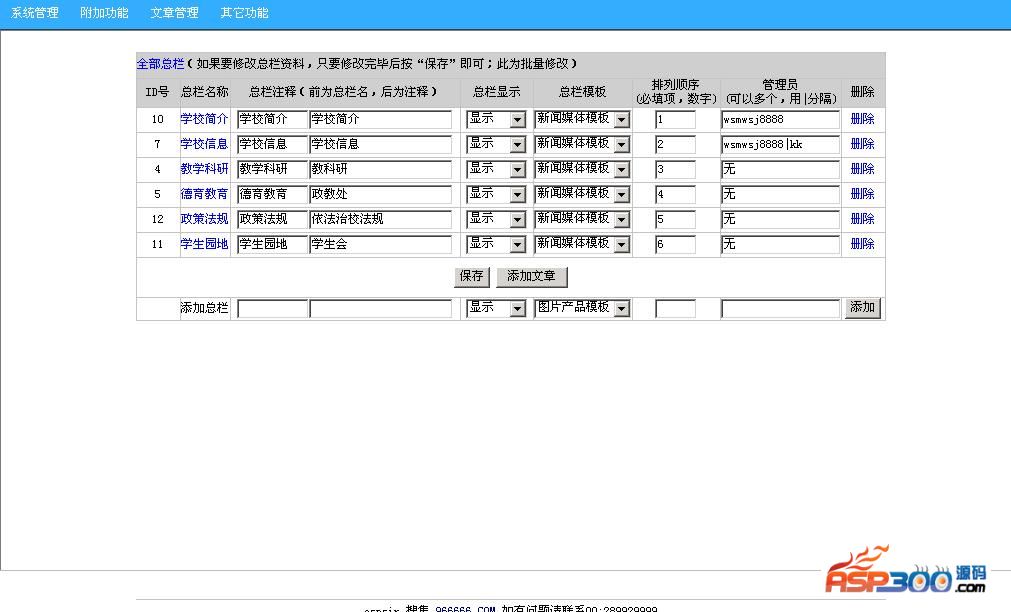The image size is (1011, 612).
Task: Expand display dropdown for 政策法规 row
Action: pos(517,219)
